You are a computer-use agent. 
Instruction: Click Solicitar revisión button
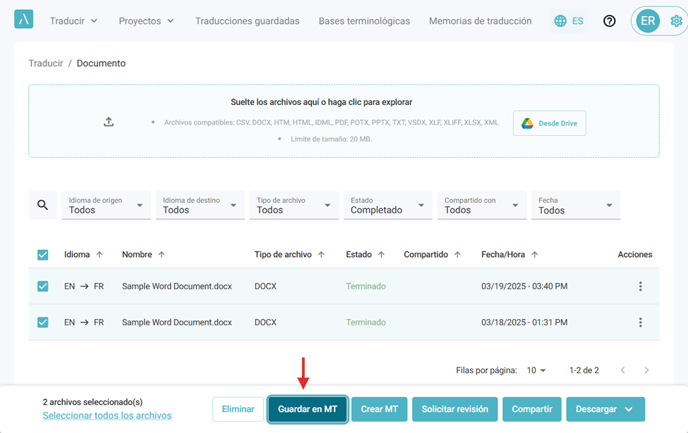(x=455, y=409)
